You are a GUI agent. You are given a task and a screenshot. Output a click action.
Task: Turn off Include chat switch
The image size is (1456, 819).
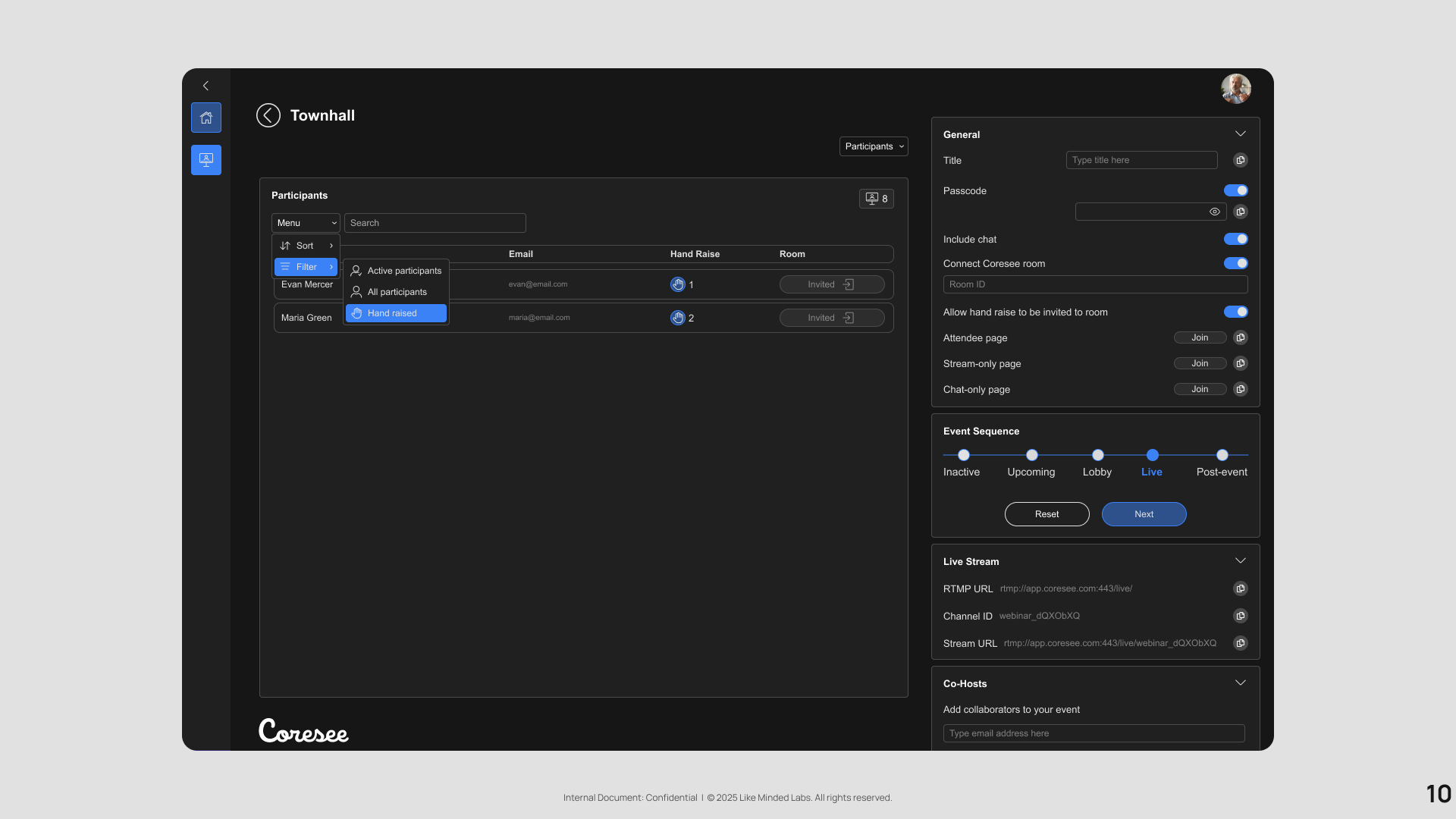(1235, 239)
